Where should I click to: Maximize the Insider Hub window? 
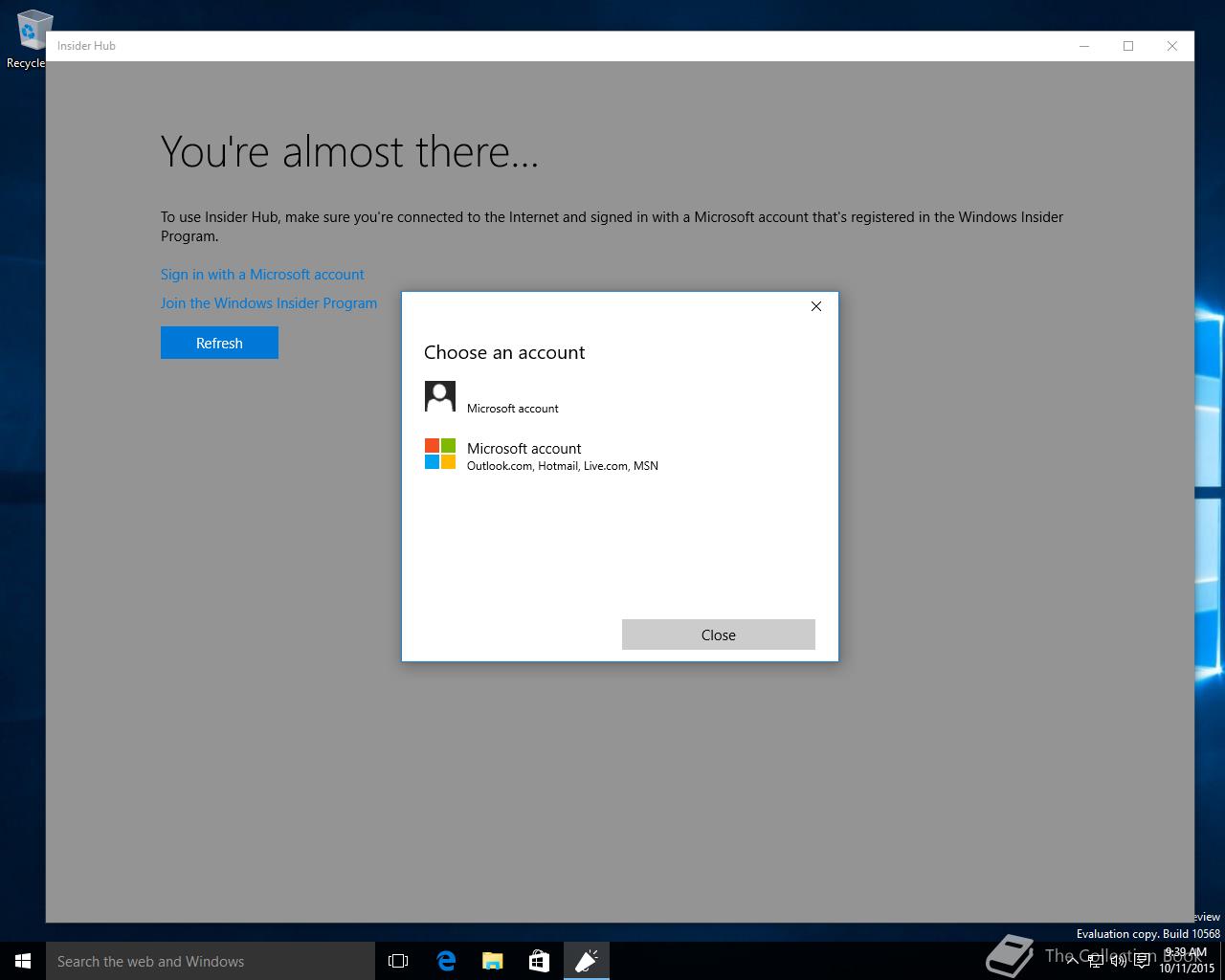1128,46
